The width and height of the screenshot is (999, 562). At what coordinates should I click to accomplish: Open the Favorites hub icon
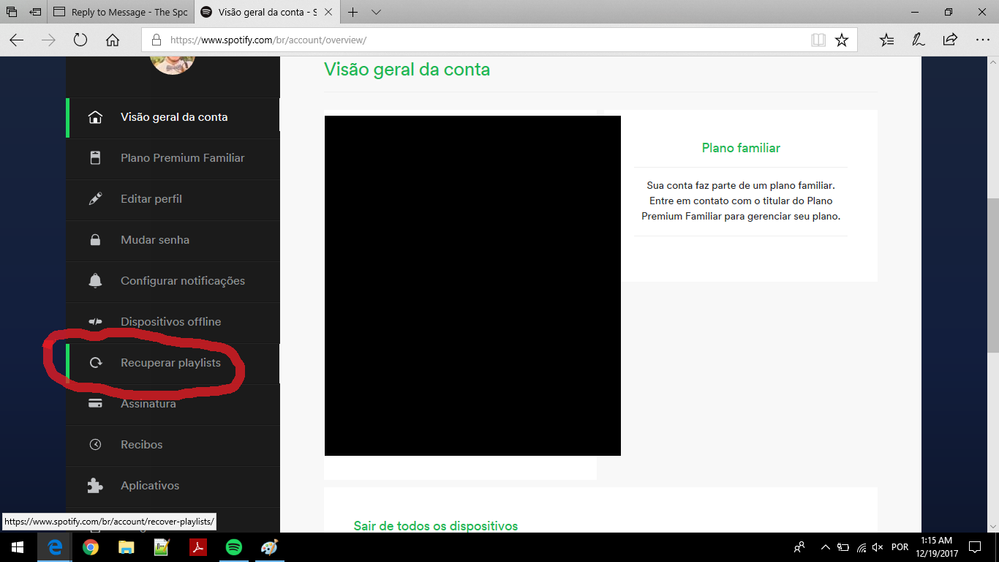(x=886, y=40)
